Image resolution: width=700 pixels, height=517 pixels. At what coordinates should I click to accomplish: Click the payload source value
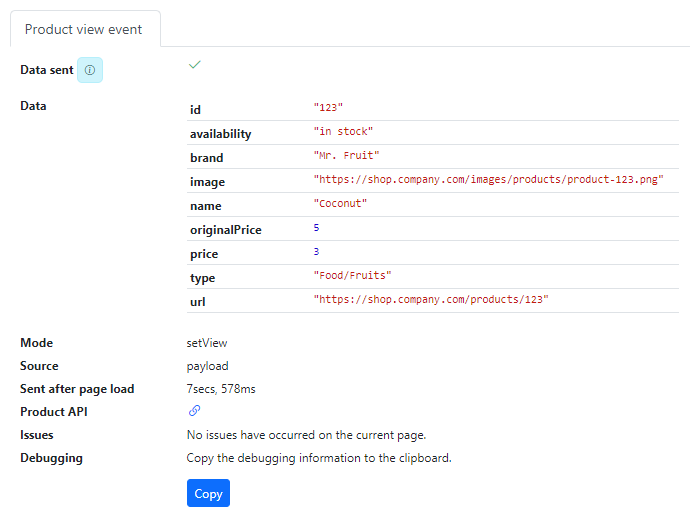207,366
